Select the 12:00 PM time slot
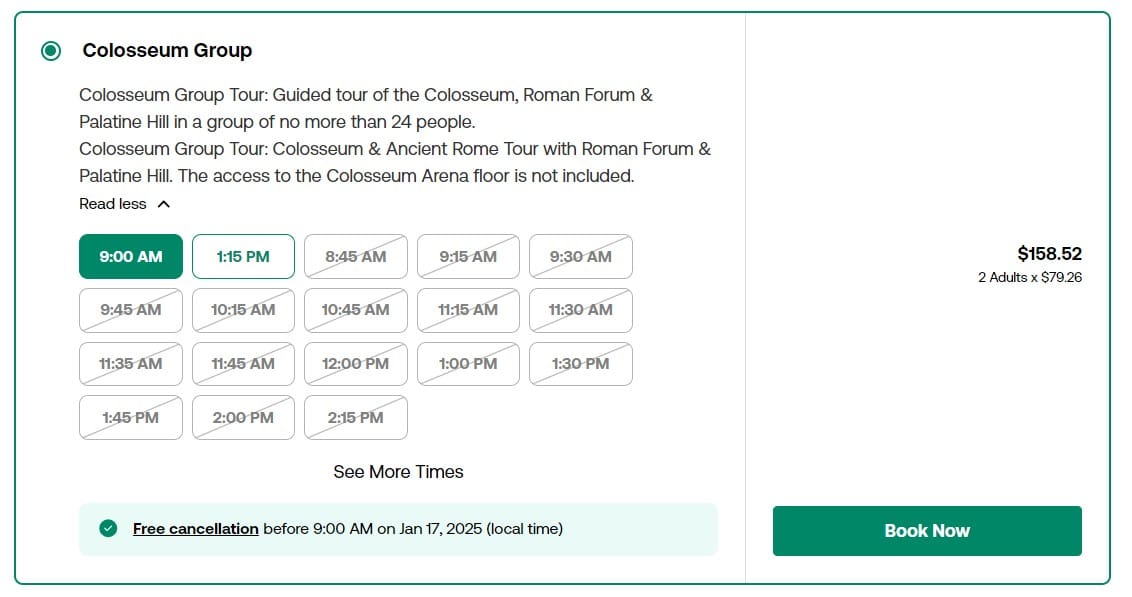 (x=356, y=364)
